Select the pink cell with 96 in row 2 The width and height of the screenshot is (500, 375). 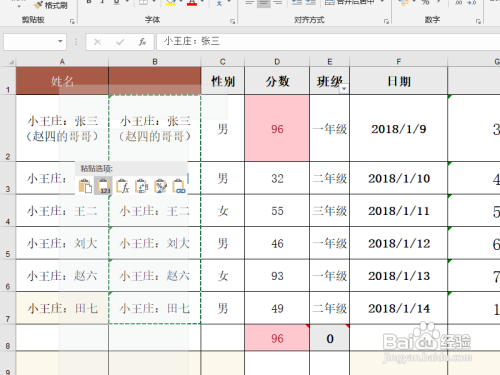pyautogui.click(x=277, y=128)
